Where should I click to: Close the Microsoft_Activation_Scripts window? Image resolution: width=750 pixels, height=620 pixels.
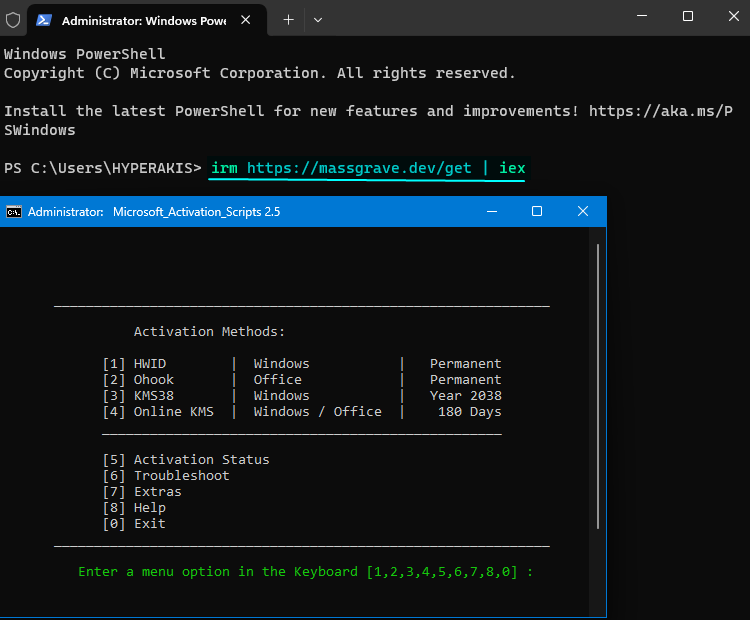pos(583,211)
